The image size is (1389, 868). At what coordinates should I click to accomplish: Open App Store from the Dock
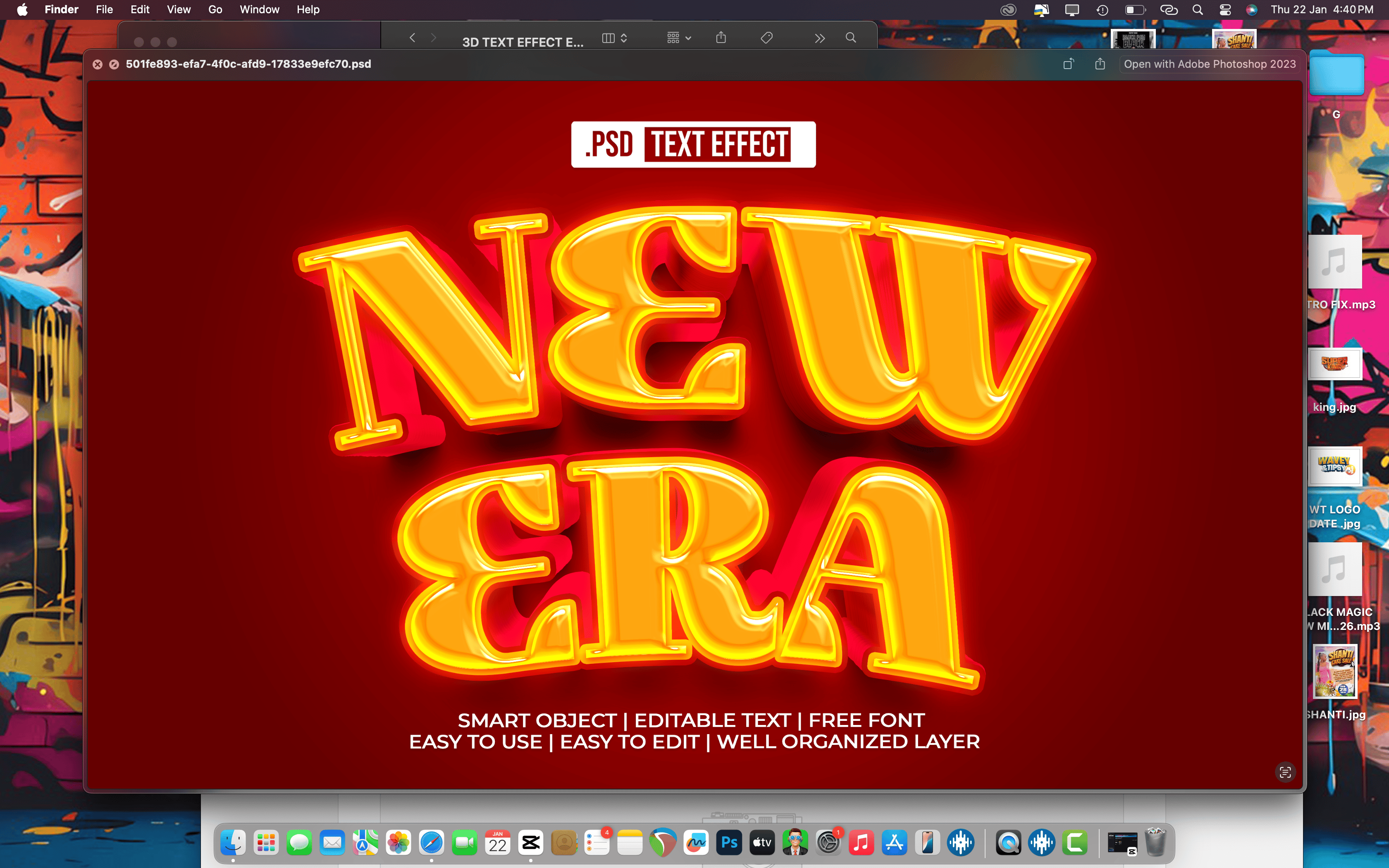[x=894, y=842]
